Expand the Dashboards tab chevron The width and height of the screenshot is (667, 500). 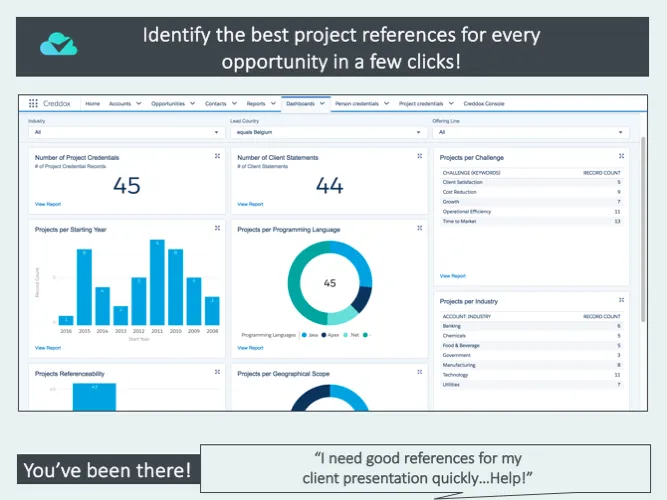(x=322, y=103)
